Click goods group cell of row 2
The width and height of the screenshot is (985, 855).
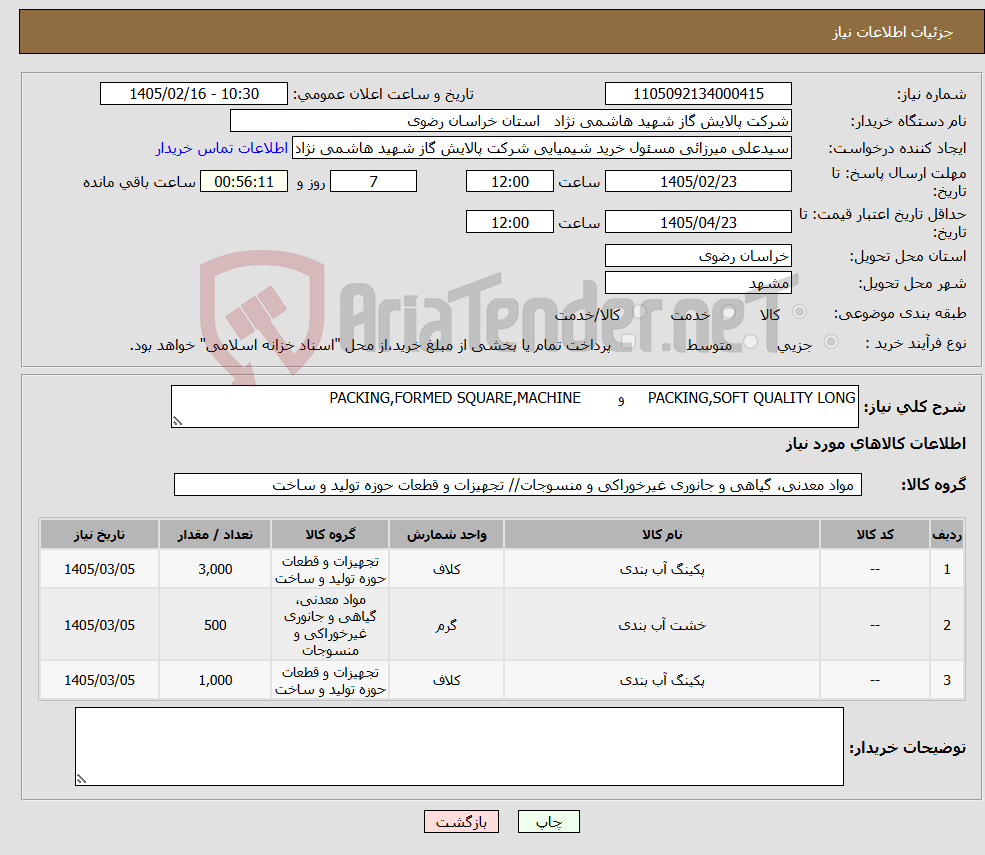coord(330,625)
